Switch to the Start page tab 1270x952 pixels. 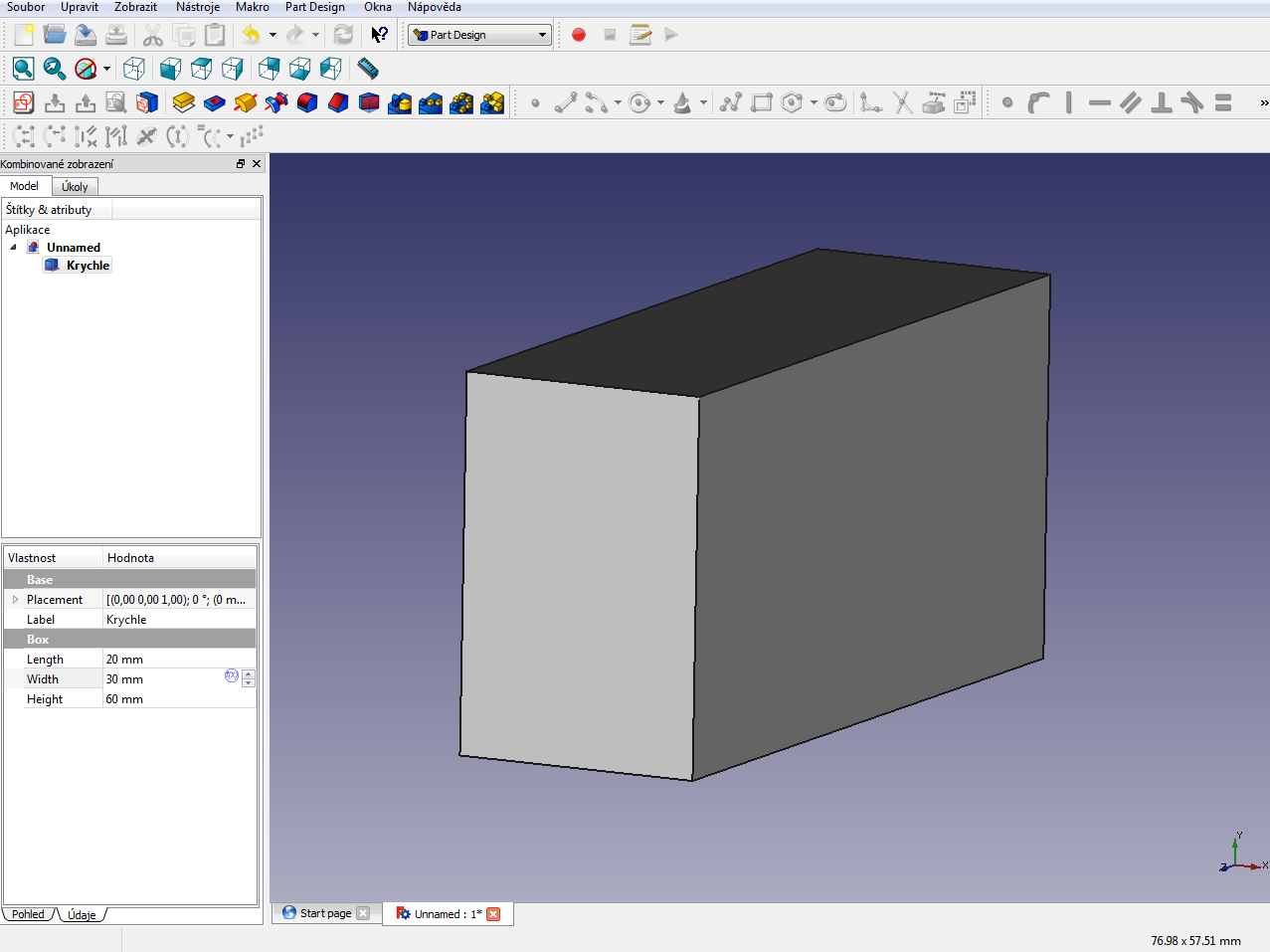(x=325, y=913)
